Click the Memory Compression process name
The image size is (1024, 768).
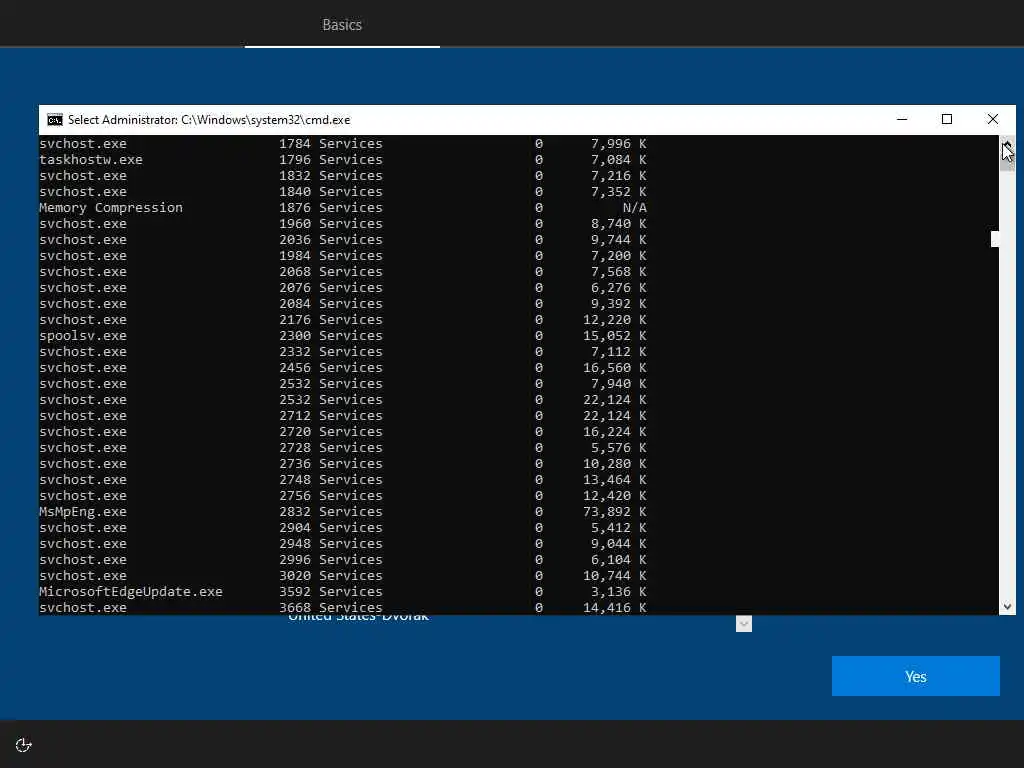point(111,208)
